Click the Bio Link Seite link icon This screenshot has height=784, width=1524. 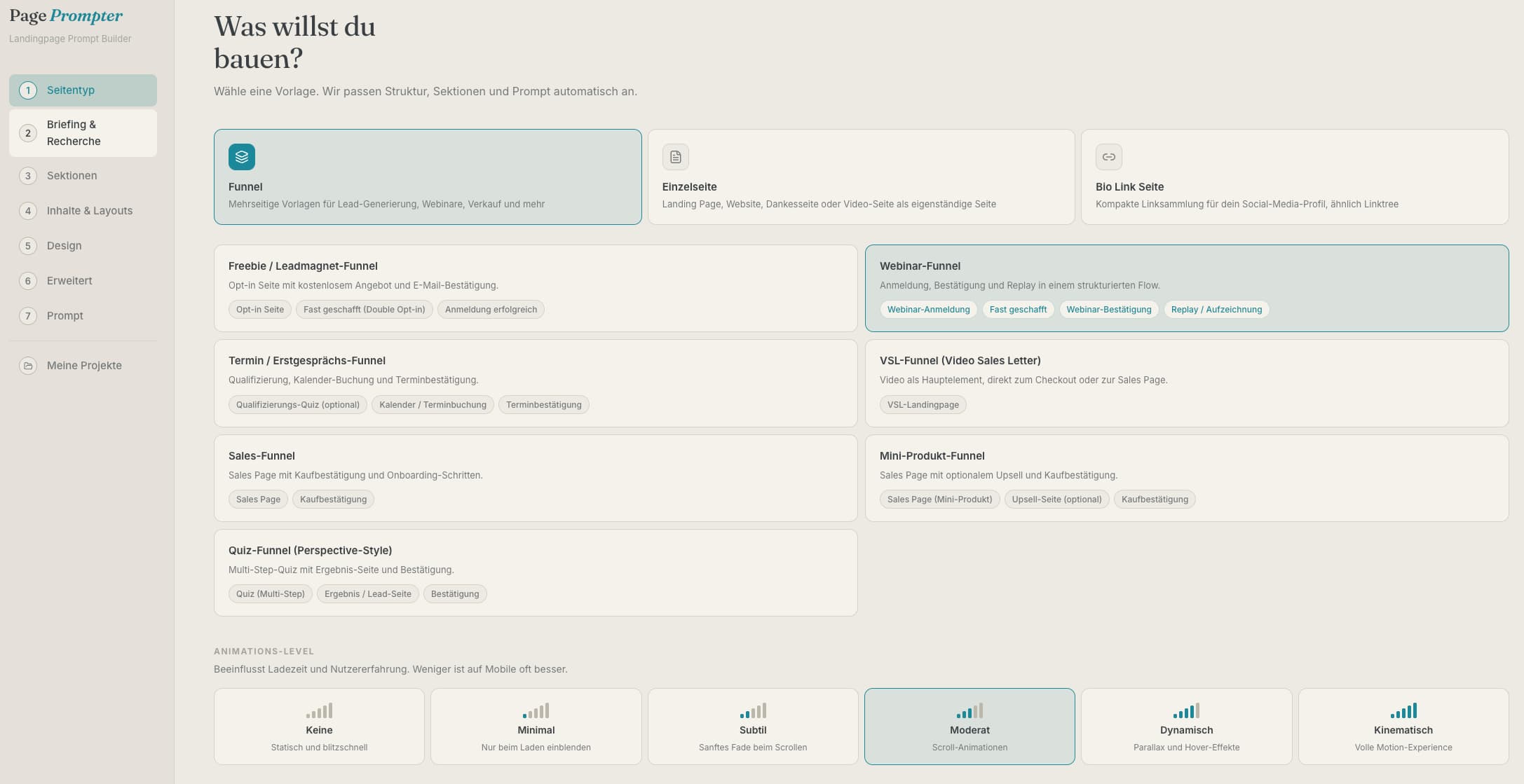[x=1109, y=157]
